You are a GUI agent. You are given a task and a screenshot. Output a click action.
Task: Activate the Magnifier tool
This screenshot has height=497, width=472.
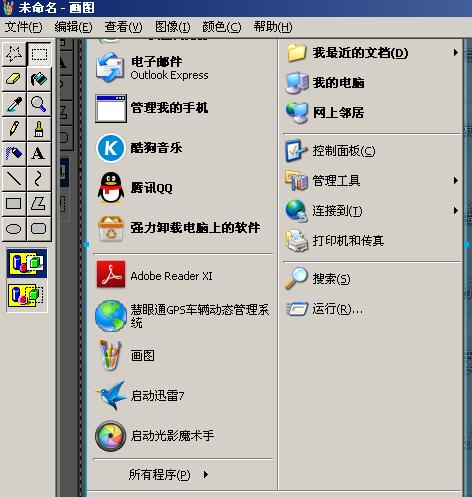coord(39,104)
